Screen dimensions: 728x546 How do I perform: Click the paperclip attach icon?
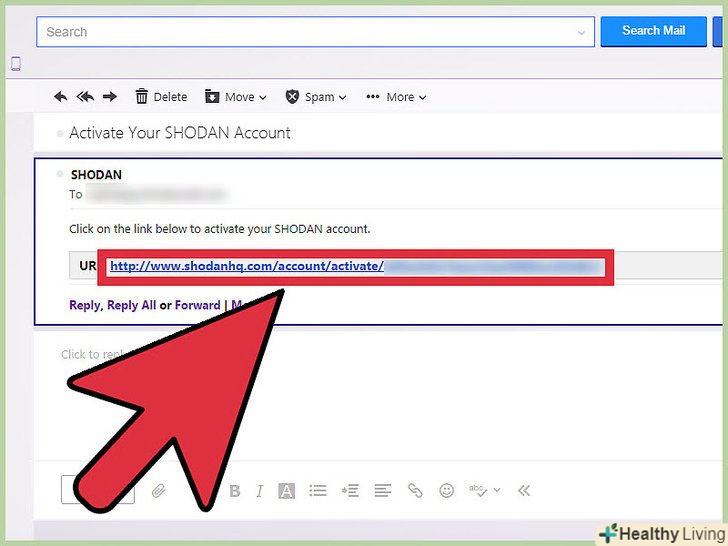coord(158,490)
